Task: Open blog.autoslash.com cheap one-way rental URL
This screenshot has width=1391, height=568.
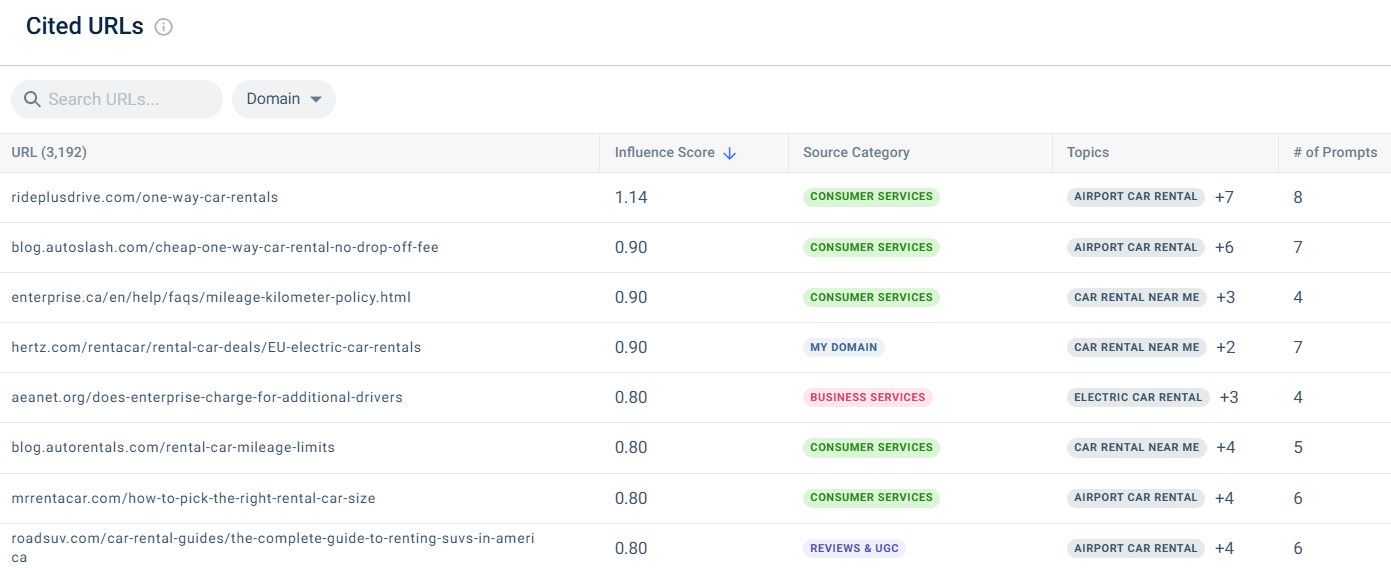Action: coord(225,247)
